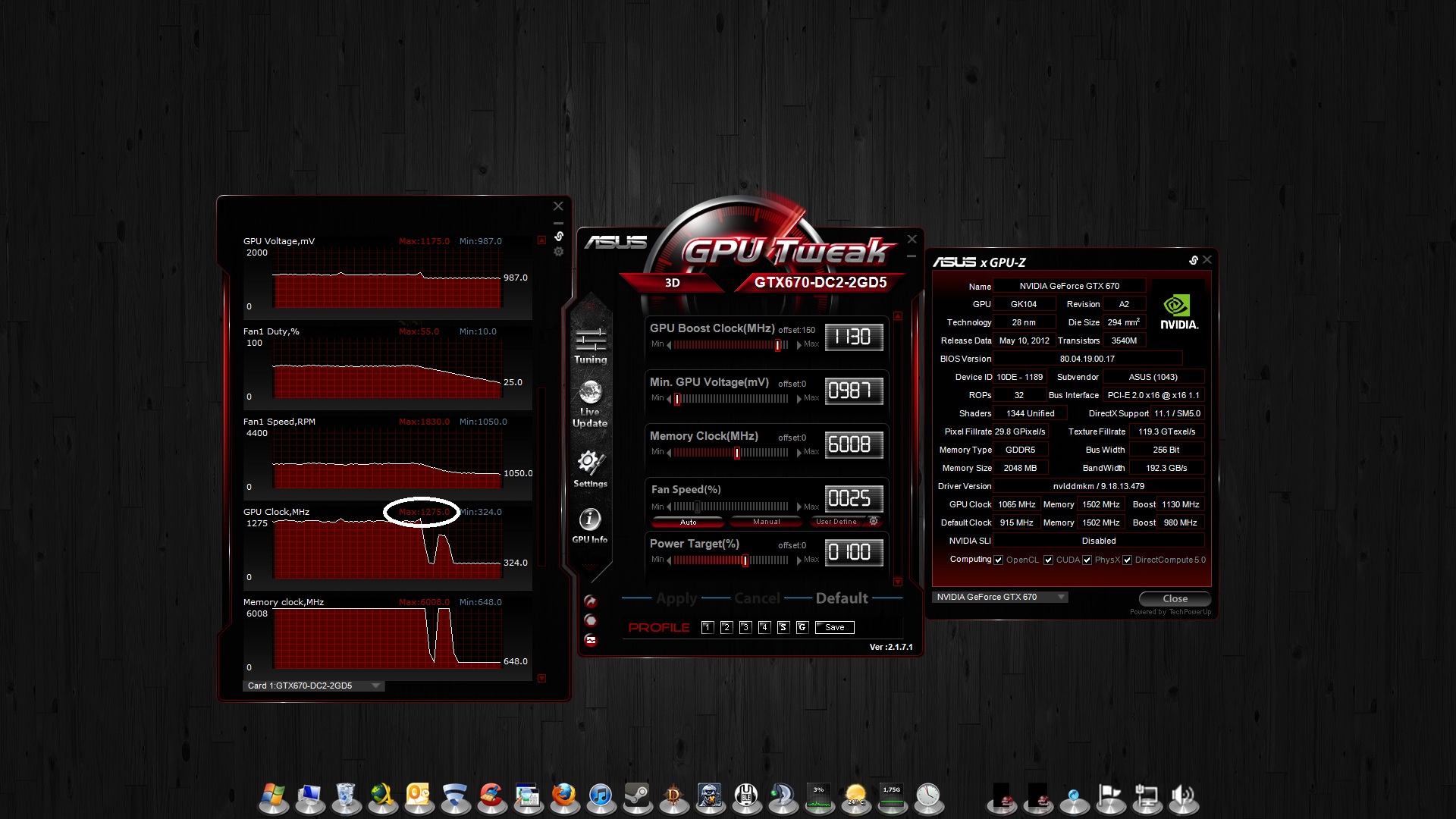
Task: Click the fan User Define gear icon
Action: tap(874, 521)
